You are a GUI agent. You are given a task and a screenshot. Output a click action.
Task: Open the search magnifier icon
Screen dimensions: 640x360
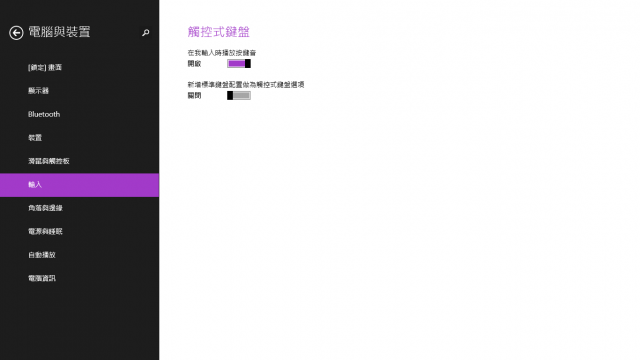[x=145, y=33]
